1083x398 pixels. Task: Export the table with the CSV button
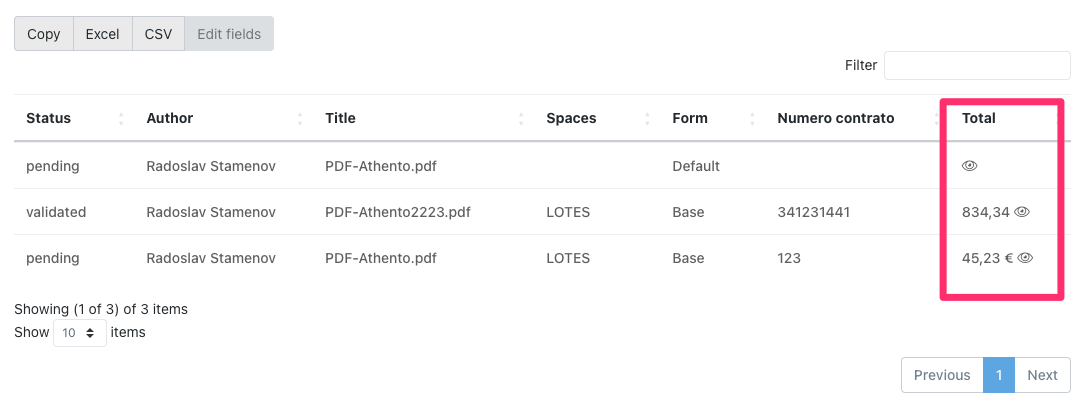click(x=158, y=34)
